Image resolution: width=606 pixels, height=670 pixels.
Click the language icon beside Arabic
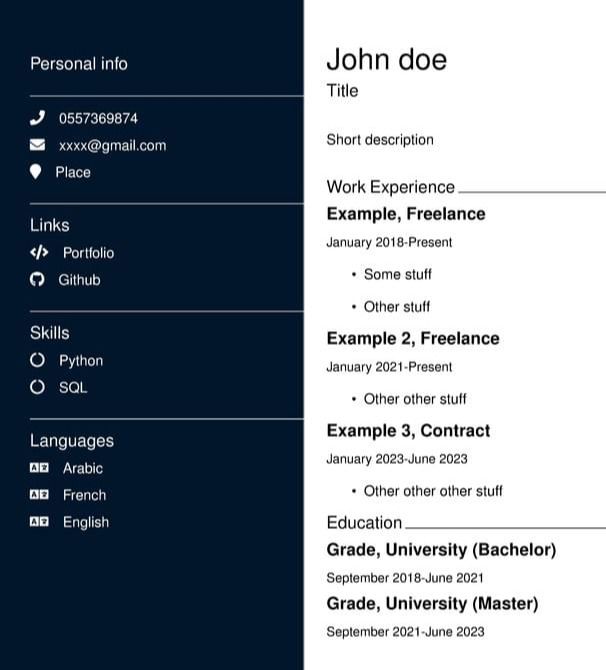click(x=39, y=468)
